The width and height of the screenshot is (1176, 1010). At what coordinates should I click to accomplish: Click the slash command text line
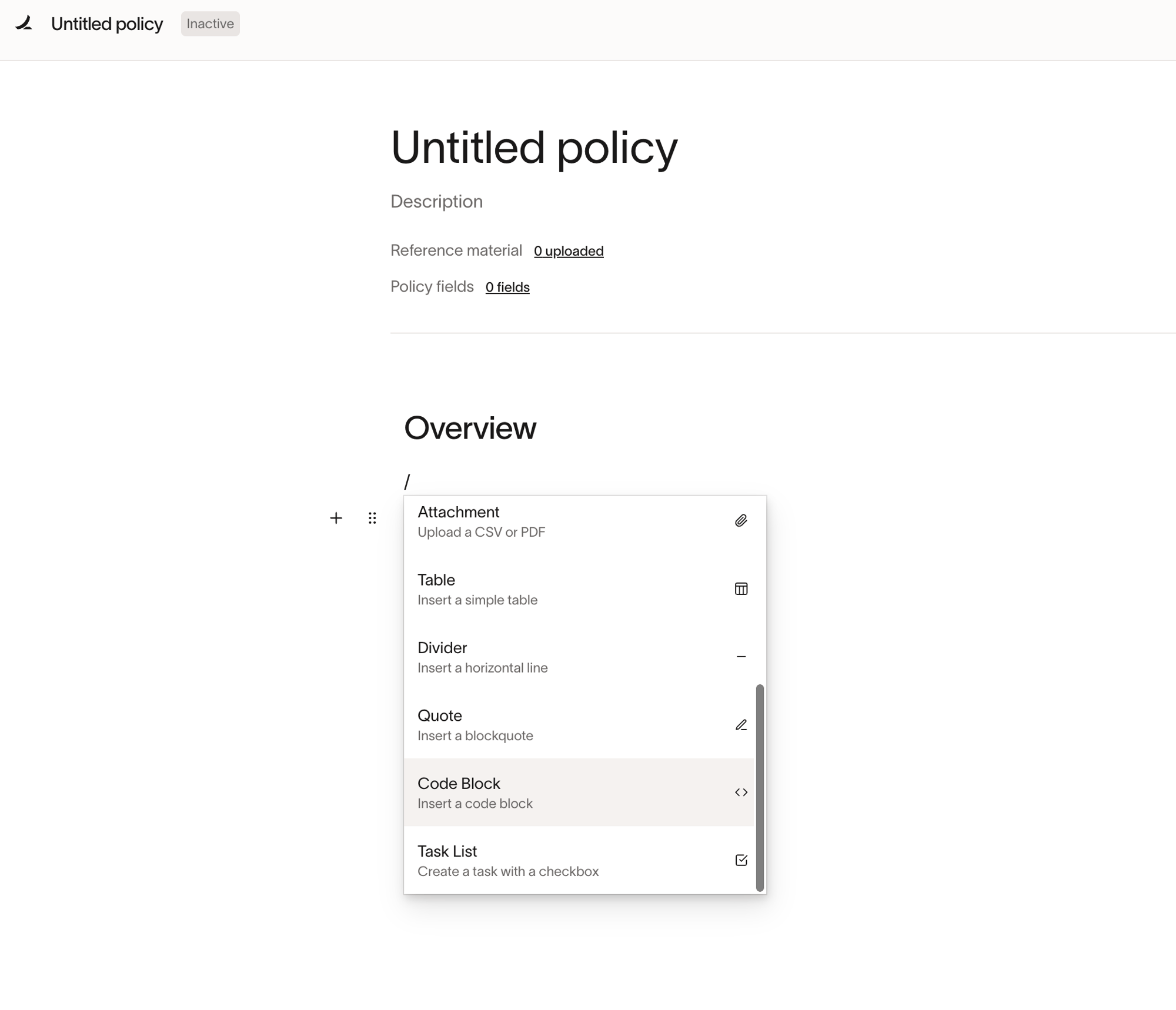[x=407, y=482]
